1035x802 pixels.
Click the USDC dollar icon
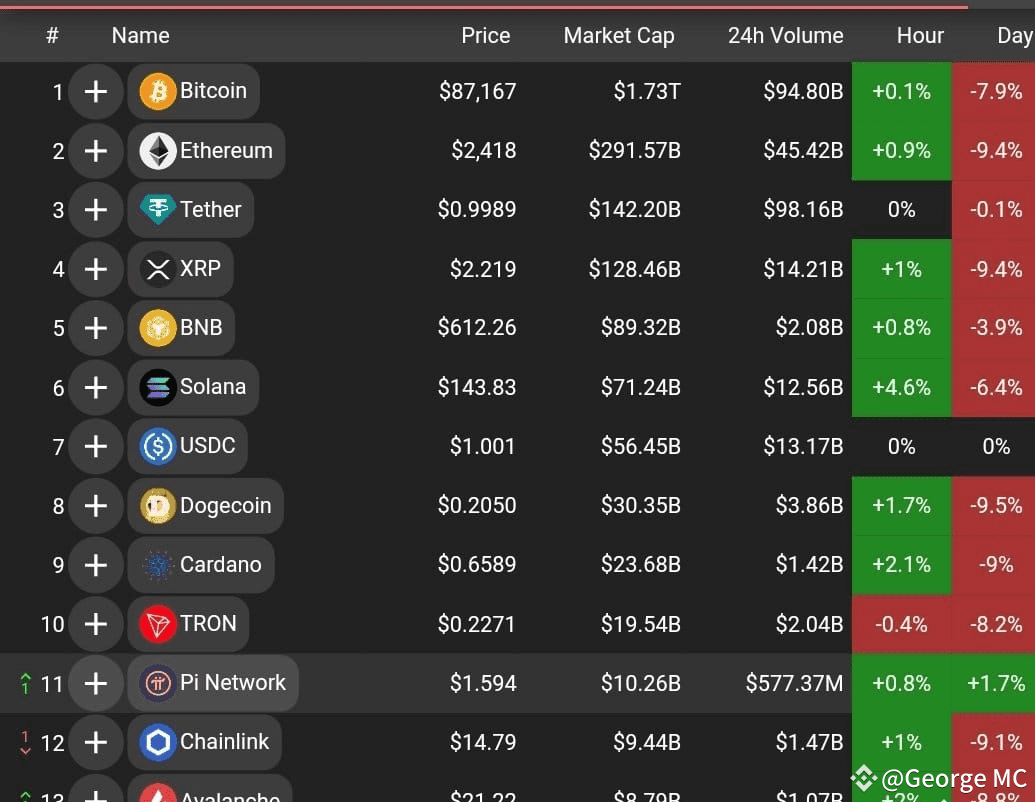[x=157, y=446]
